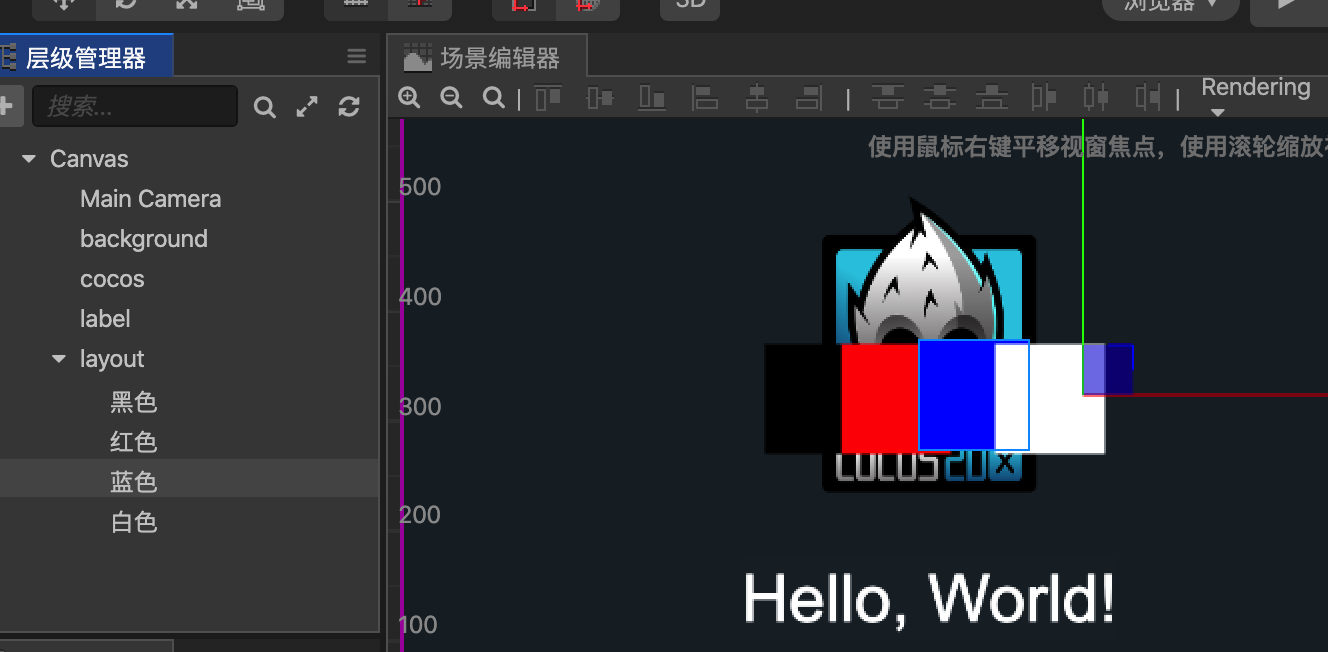Distribute nodes evenly by bottom edges
This screenshot has width=1328, height=652.
(991, 98)
